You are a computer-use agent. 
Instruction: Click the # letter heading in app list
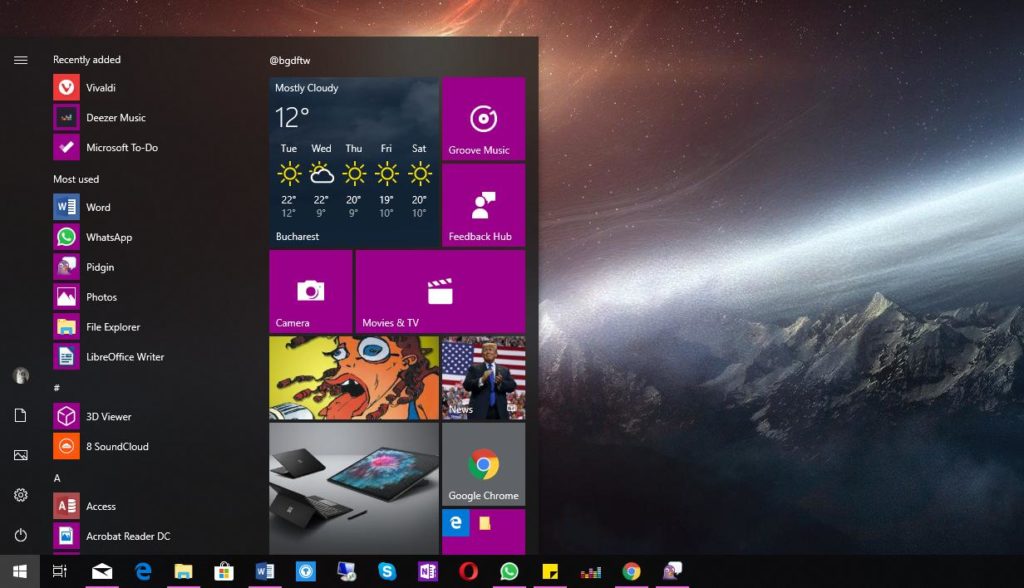point(57,387)
